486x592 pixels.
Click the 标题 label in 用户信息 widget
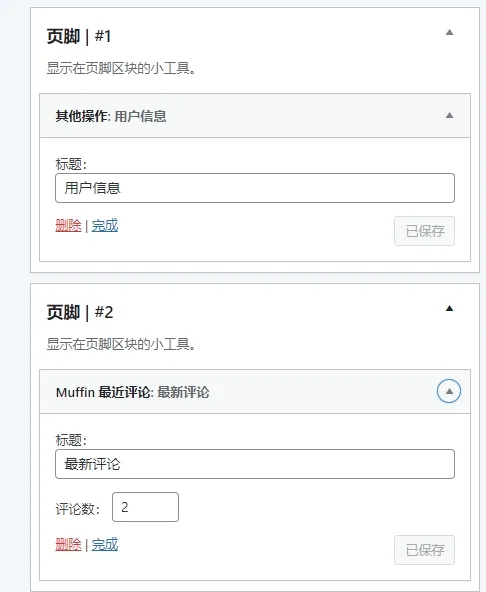[71, 164]
